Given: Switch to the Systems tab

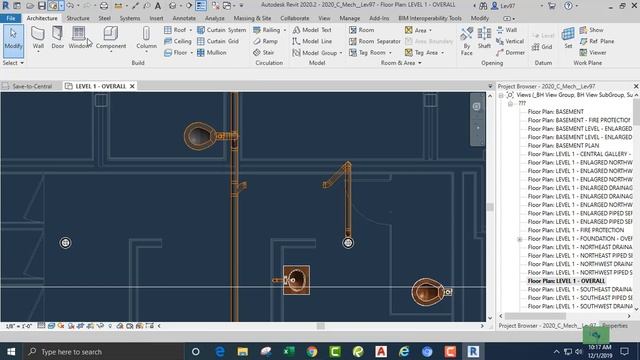Looking at the screenshot, I should point(130,18).
